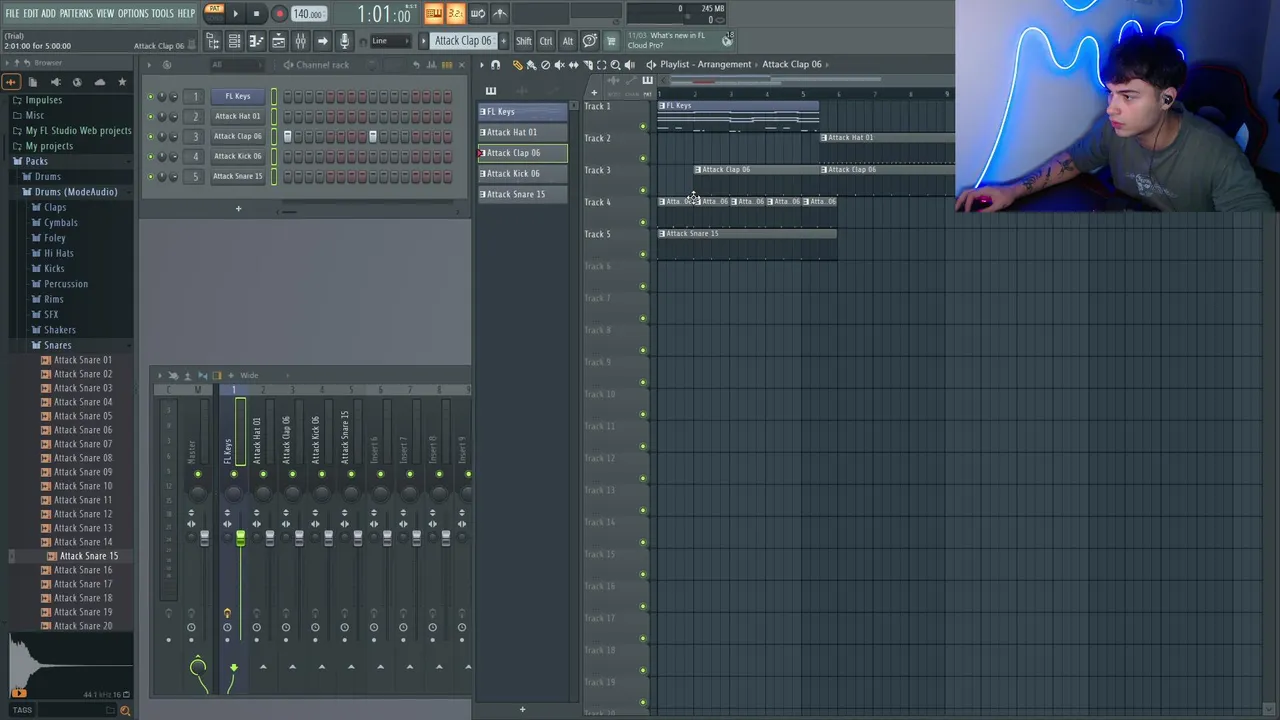The height and width of the screenshot is (720, 1280).
Task: Open the Channel rack options menu arrow
Action: (149, 65)
